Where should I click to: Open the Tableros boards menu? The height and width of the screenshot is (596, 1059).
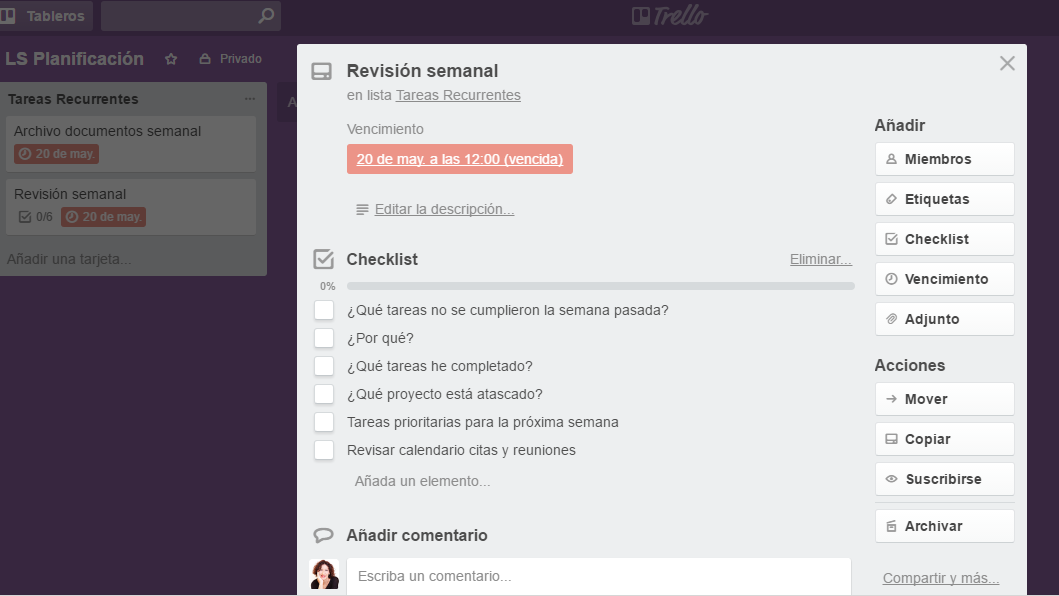pos(46,16)
